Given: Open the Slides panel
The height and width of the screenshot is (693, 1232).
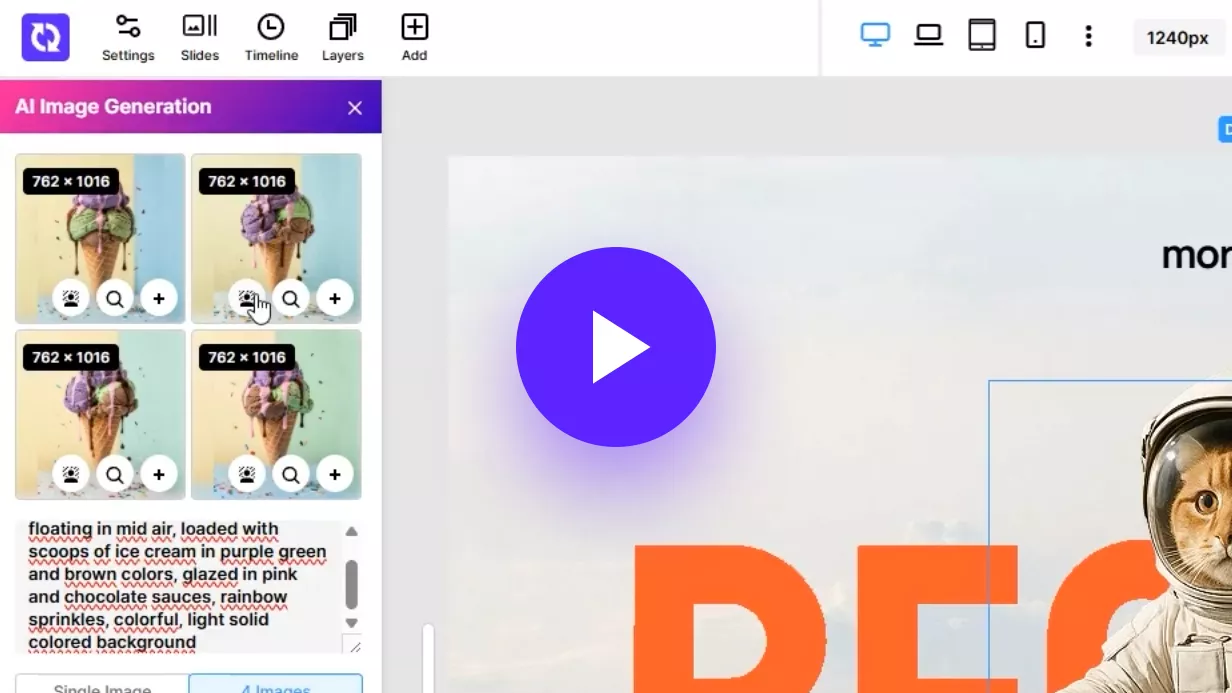Looking at the screenshot, I should pyautogui.click(x=200, y=38).
